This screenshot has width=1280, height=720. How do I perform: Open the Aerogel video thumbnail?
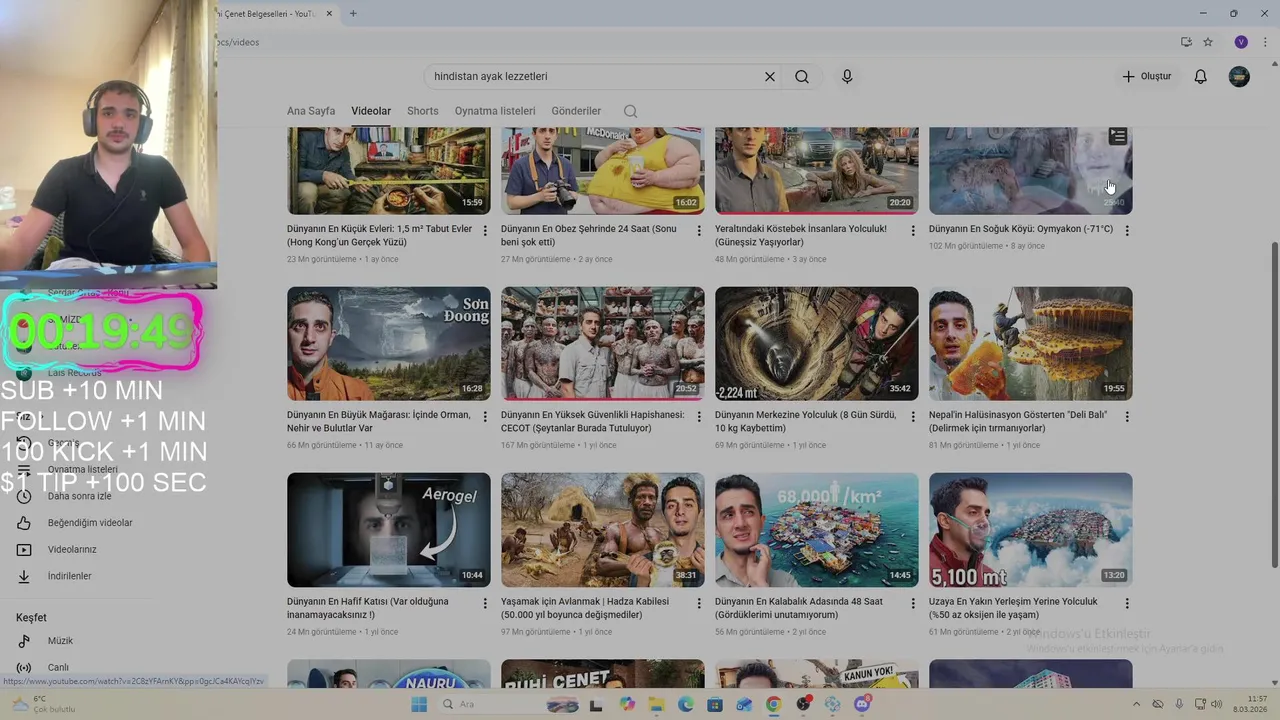click(x=389, y=530)
